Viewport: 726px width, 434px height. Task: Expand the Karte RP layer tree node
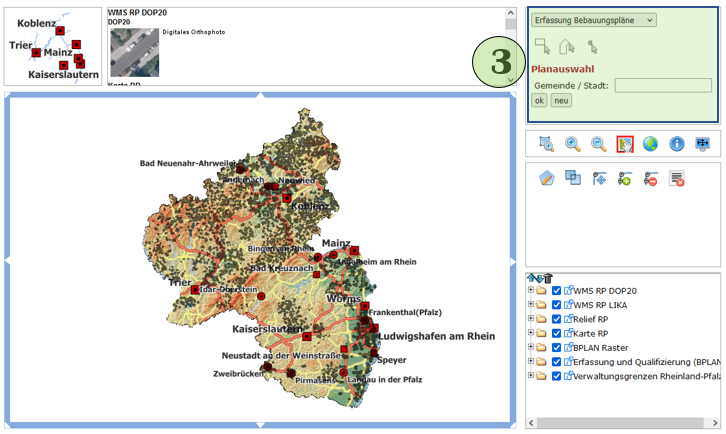click(531, 333)
